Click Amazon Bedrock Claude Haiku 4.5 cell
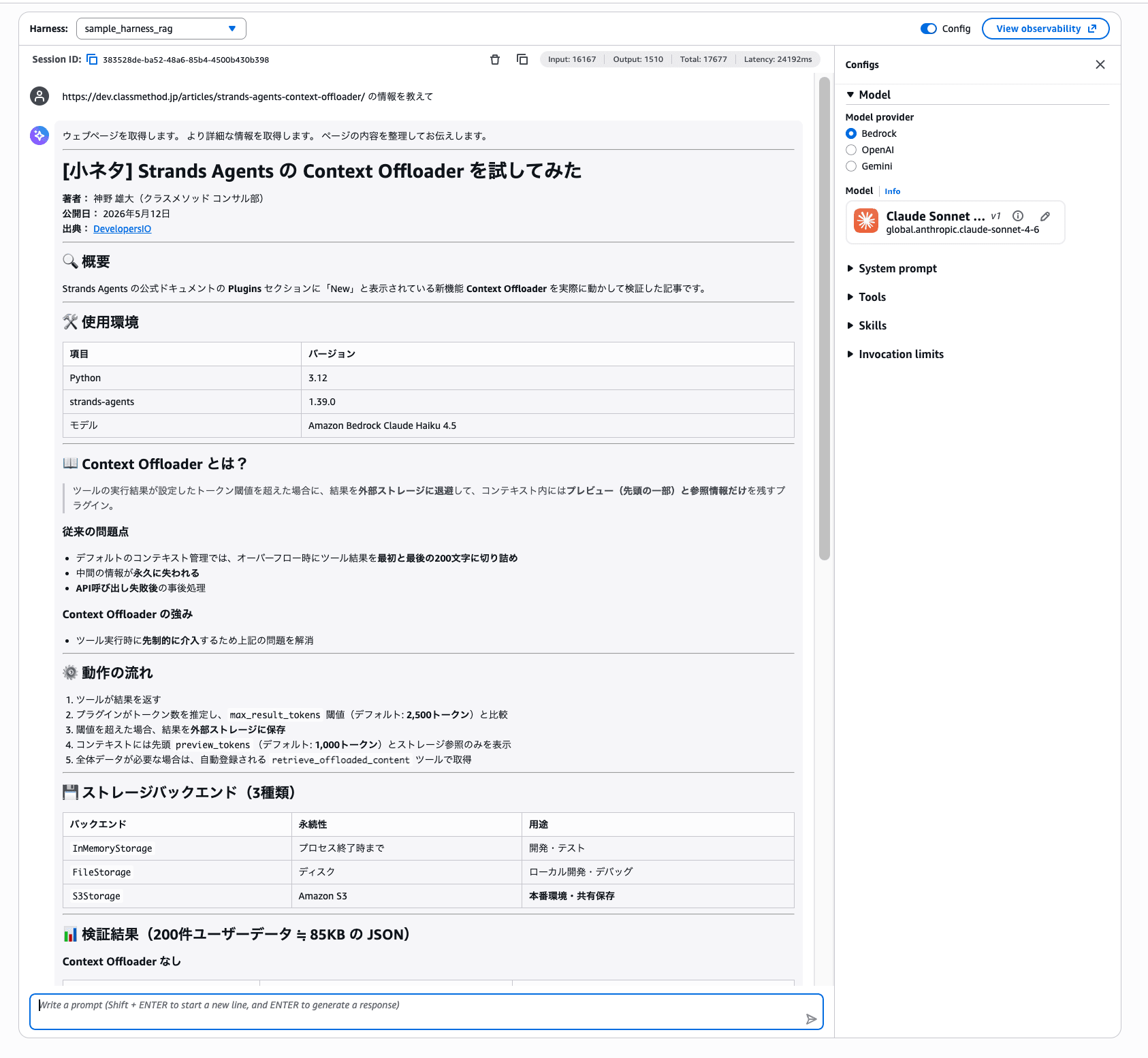 547,426
